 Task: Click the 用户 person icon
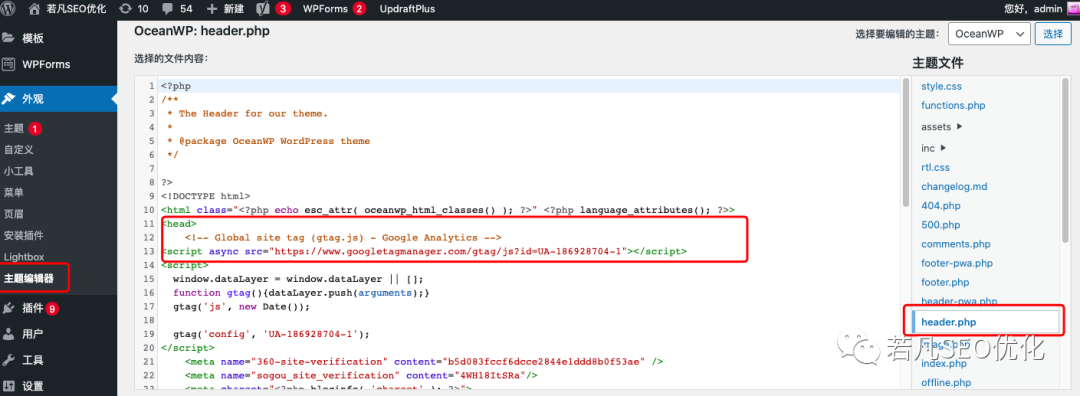[x=9, y=334]
